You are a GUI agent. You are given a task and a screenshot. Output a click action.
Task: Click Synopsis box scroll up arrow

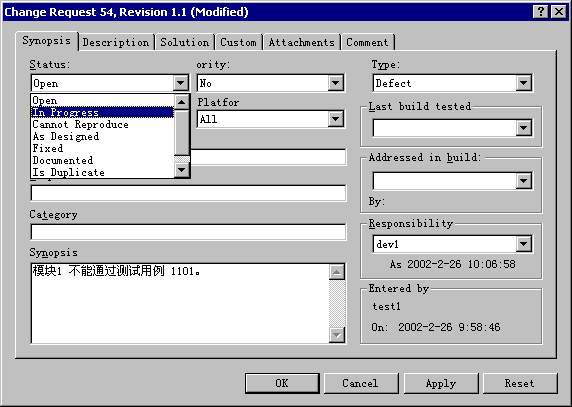click(x=337, y=272)
